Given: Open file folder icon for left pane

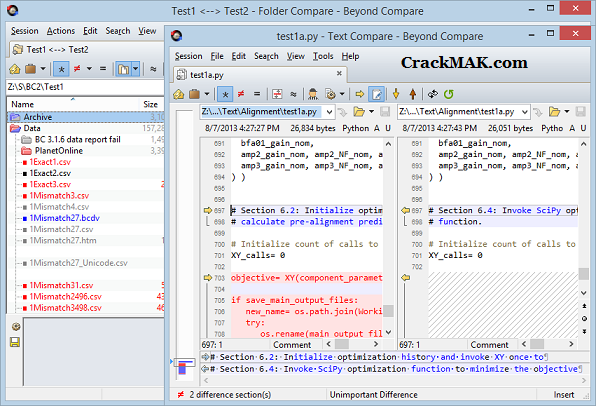Looking at the screenshot, I should tap(359, 112).
